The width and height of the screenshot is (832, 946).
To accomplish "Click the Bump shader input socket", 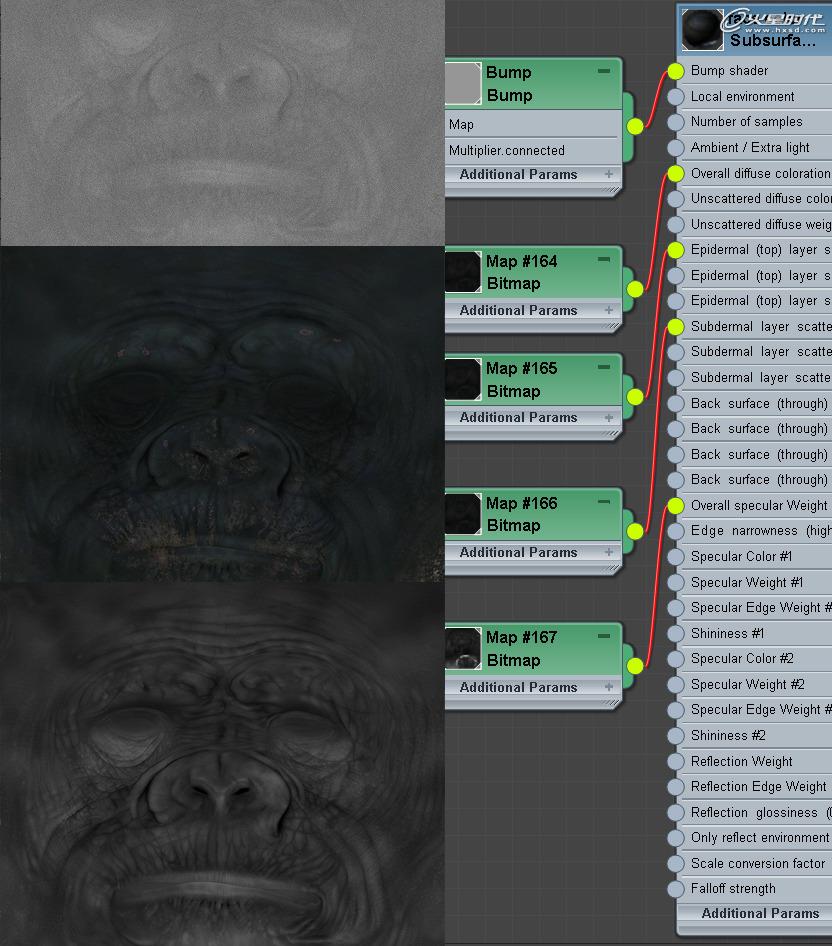I will pos(676,71).
